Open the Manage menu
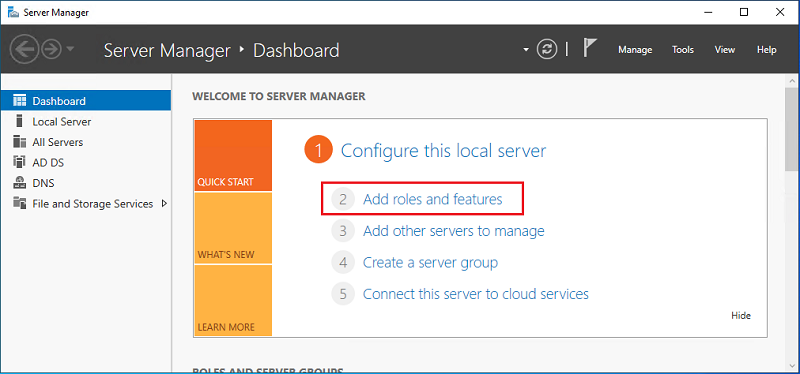This screenshot has height=374, width=800. coord(635,49)
